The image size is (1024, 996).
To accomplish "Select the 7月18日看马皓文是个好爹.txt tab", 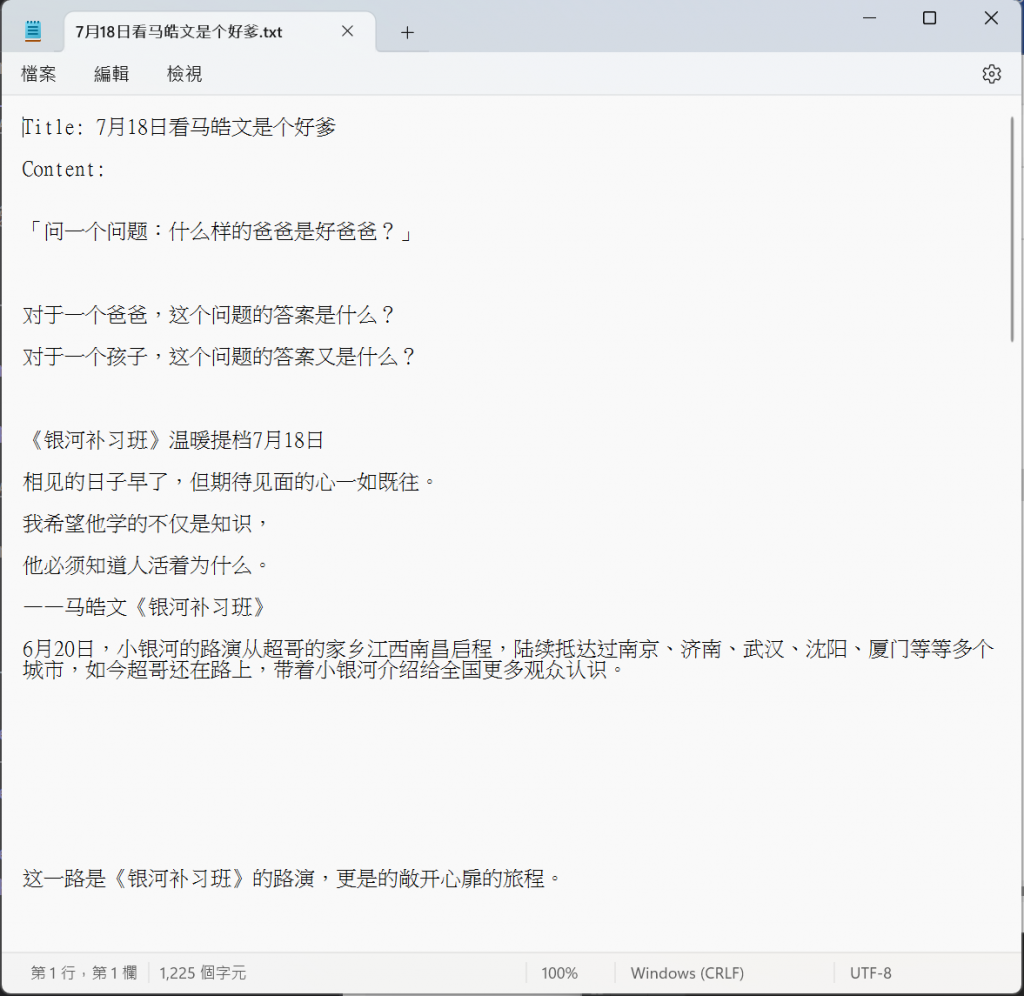I will [x=219, y=31].
